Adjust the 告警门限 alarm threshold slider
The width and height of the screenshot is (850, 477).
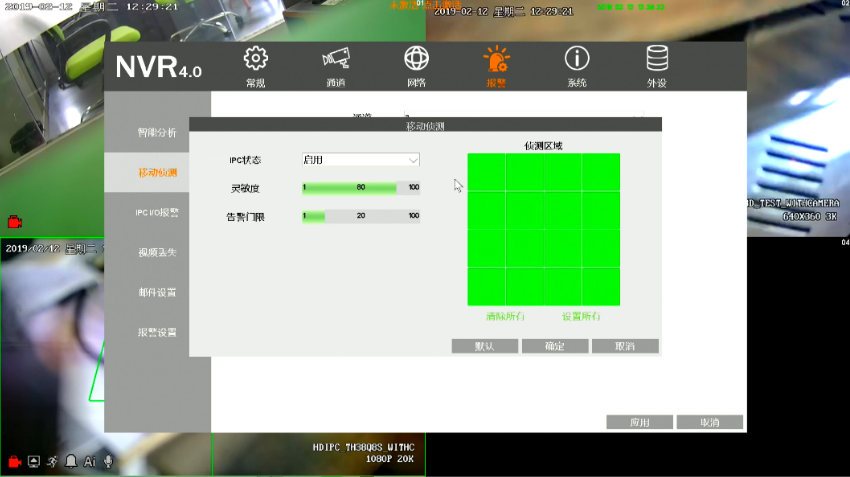pos(360,216)
